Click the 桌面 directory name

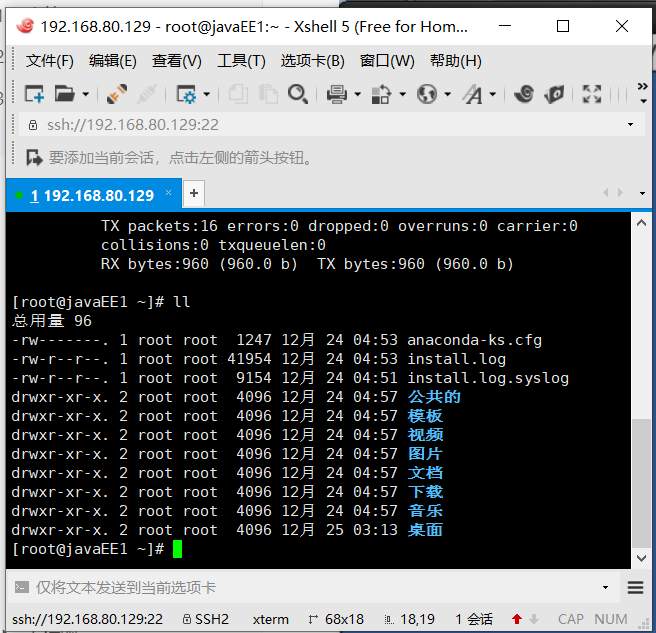425,530
